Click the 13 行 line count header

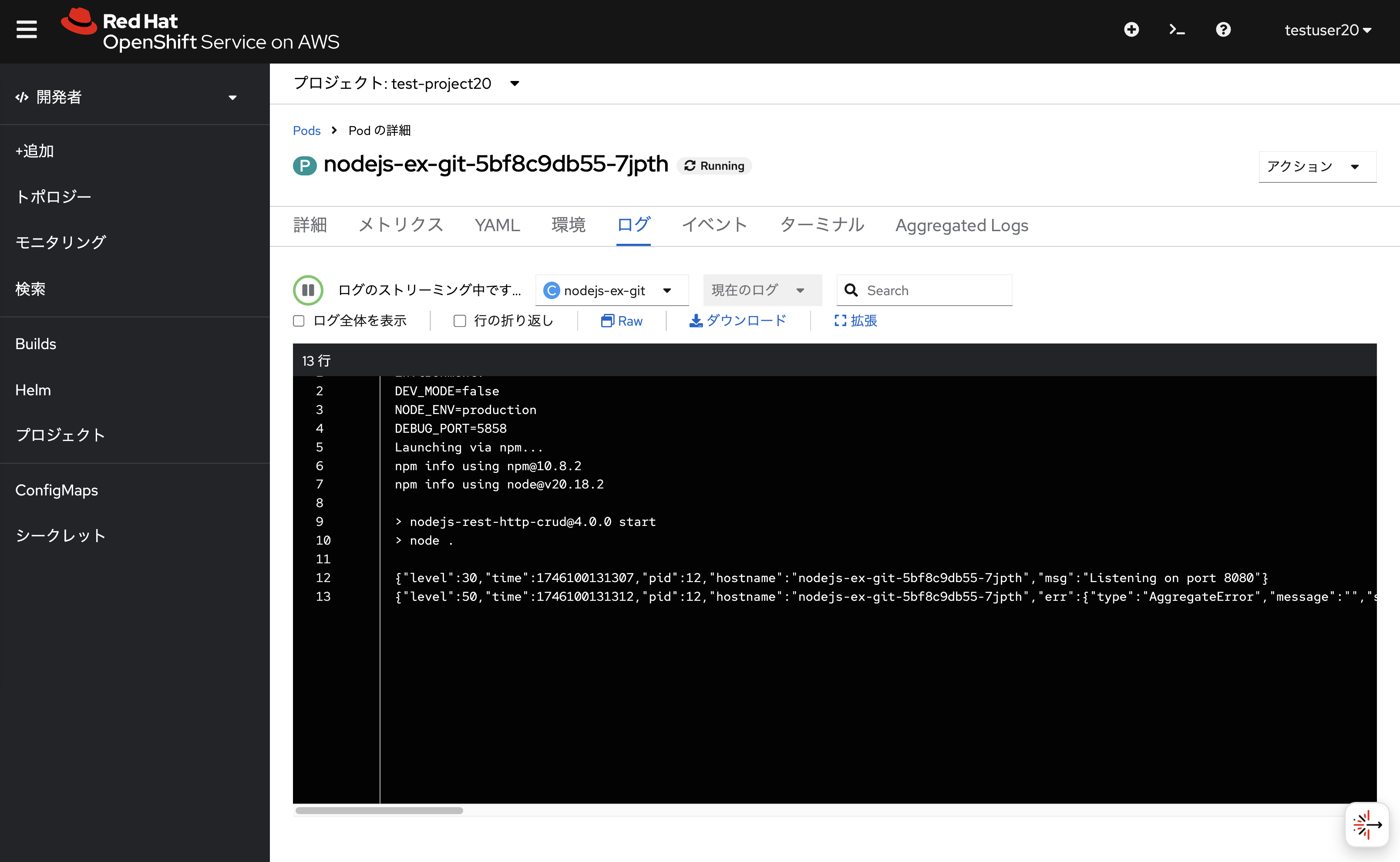(x=316, y=361)
